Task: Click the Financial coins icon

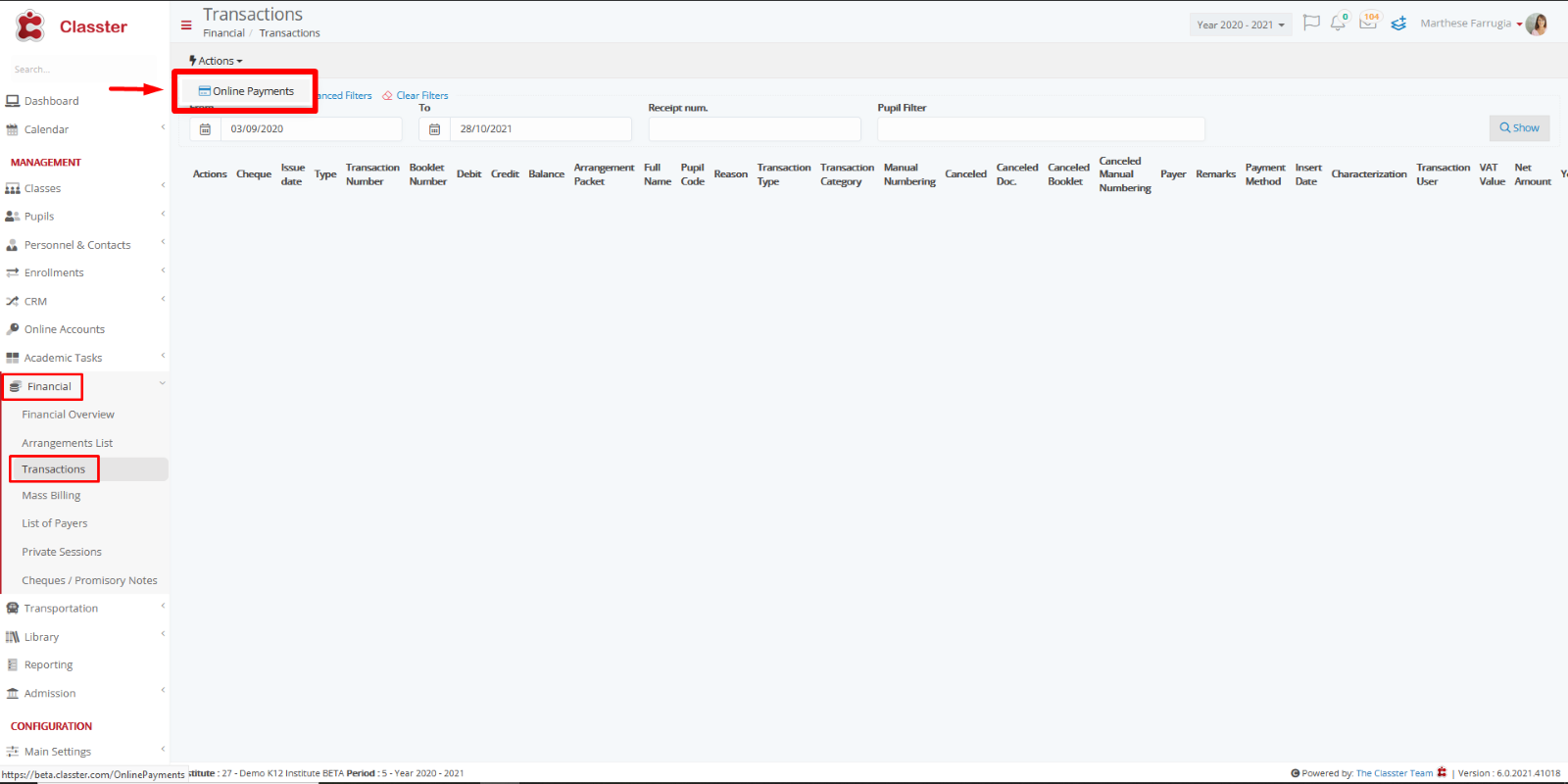Action: pos(16,386)
